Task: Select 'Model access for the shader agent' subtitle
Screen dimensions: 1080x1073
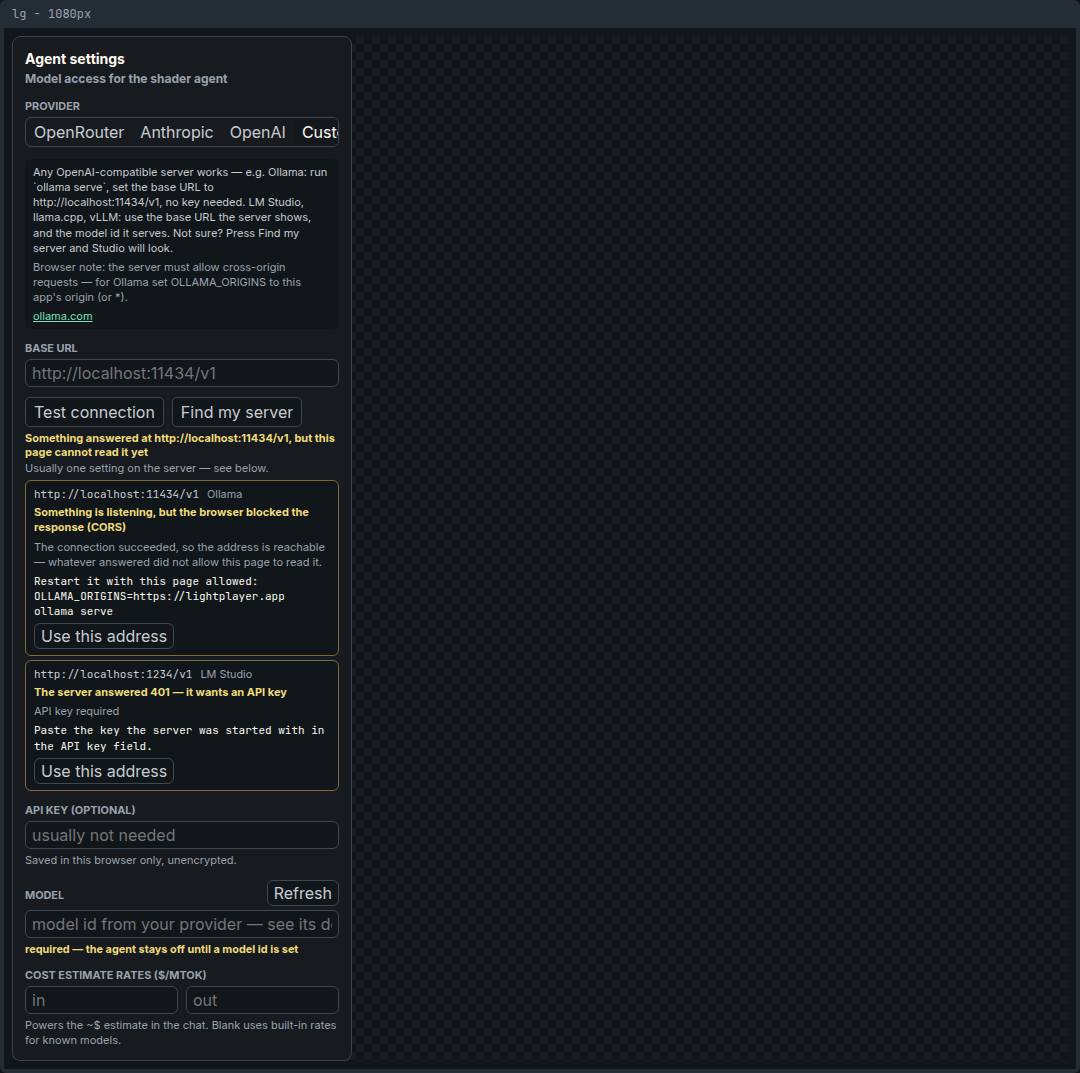Action: [126, 79]
